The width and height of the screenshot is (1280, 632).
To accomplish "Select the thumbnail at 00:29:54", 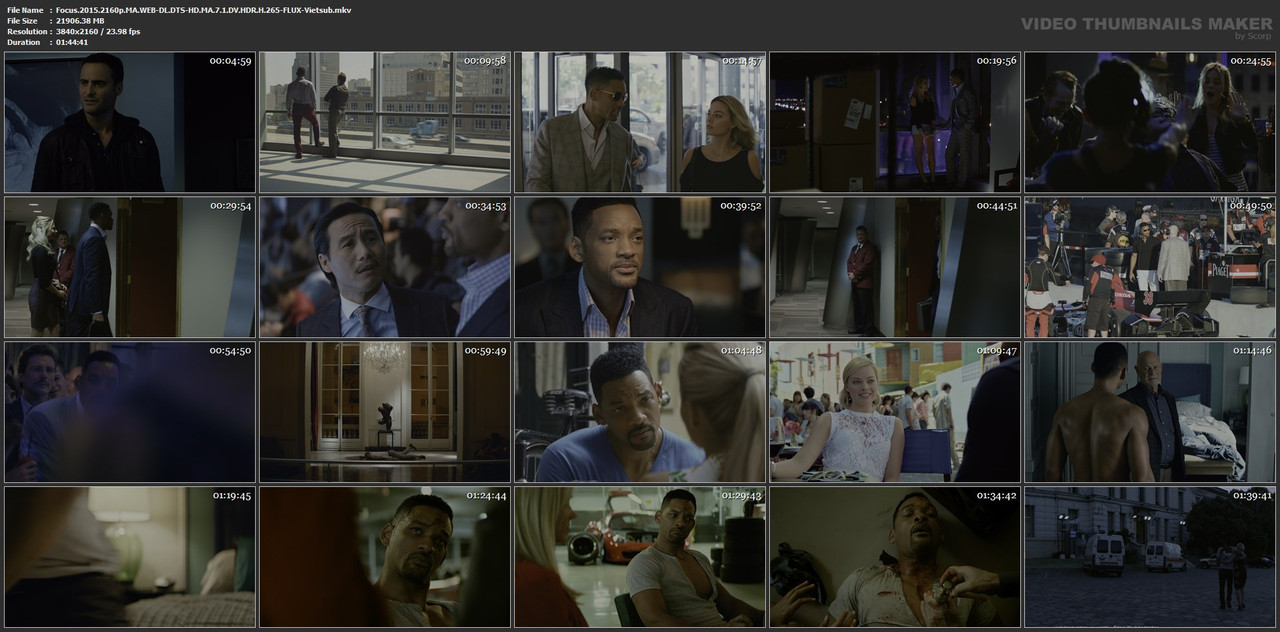I will coord(130,267).
